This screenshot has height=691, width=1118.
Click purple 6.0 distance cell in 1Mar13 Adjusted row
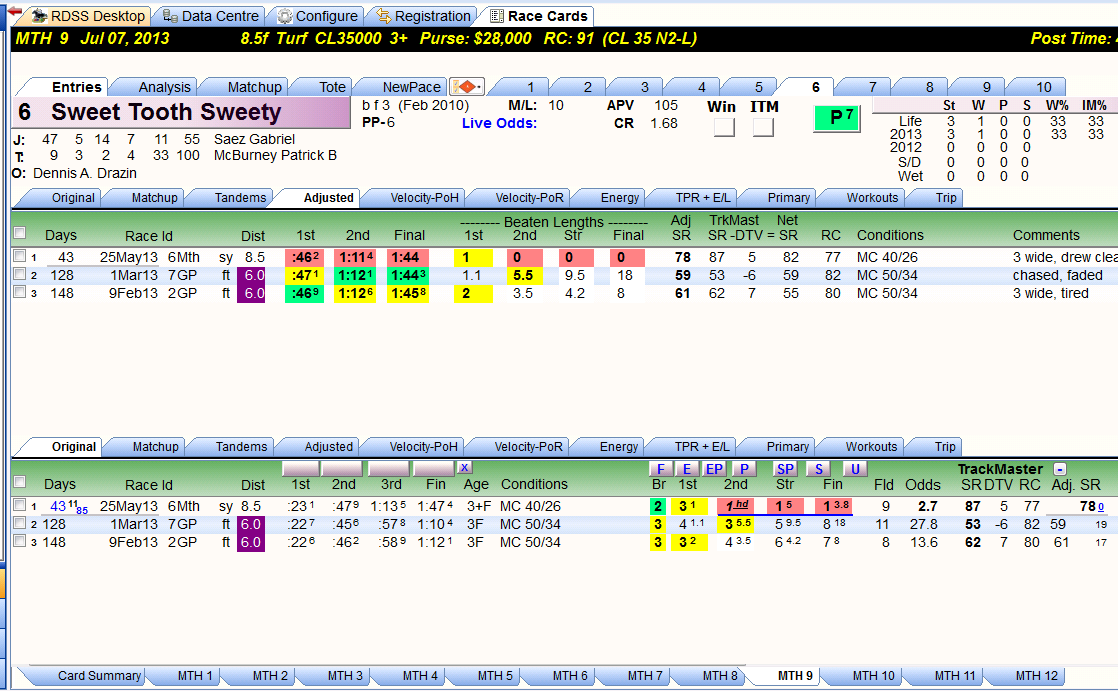(x=251, y=275)
